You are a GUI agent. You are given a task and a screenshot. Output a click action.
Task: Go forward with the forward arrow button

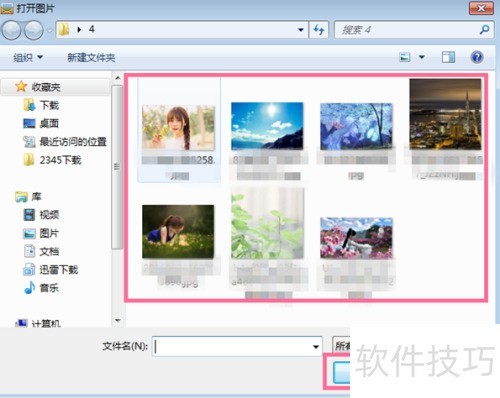click(34, 30)
